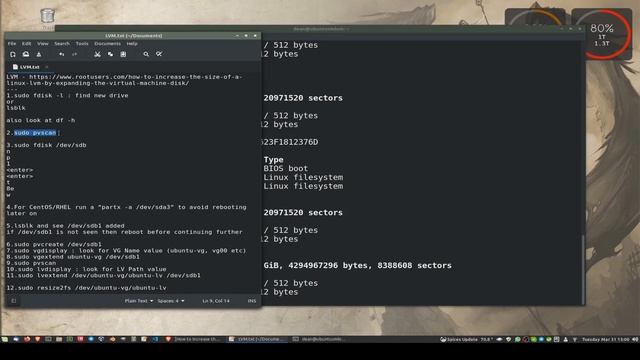The image size is (640, 360).
Task: Click 'also look at df -h' line
Action: click(x=41, y=120)
